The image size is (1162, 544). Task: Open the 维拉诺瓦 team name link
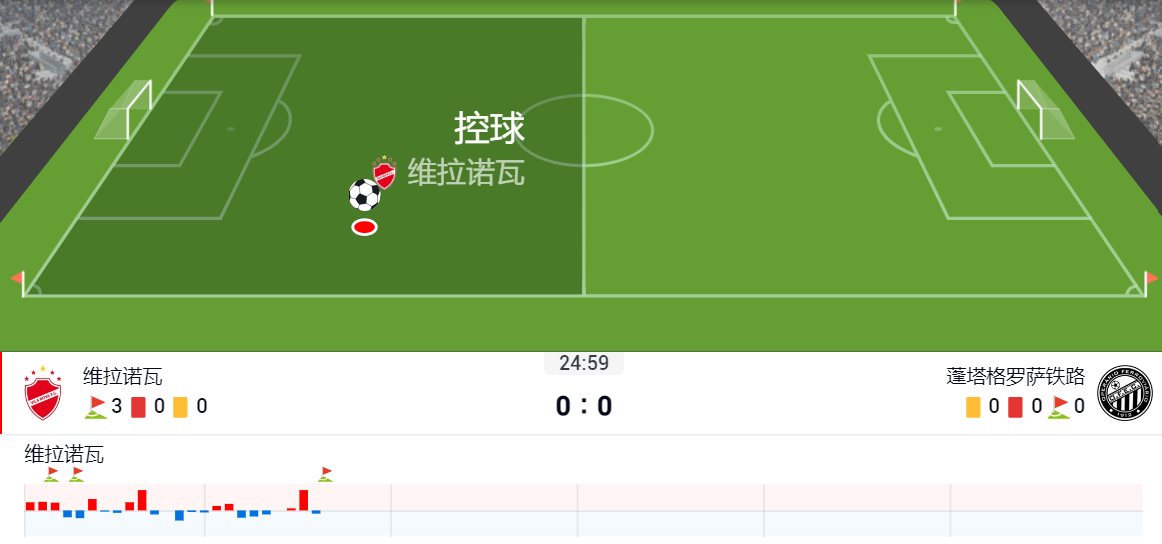click(123, 377)
